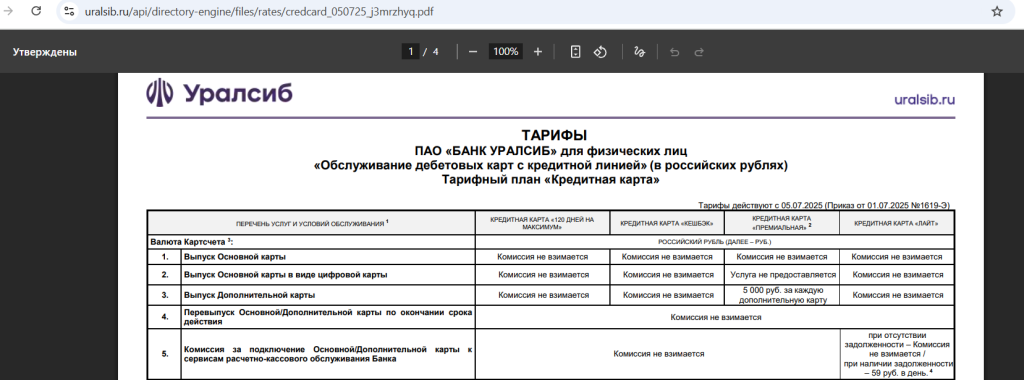
Task: Open site information icon in address bar
Action: click(69, 12)
